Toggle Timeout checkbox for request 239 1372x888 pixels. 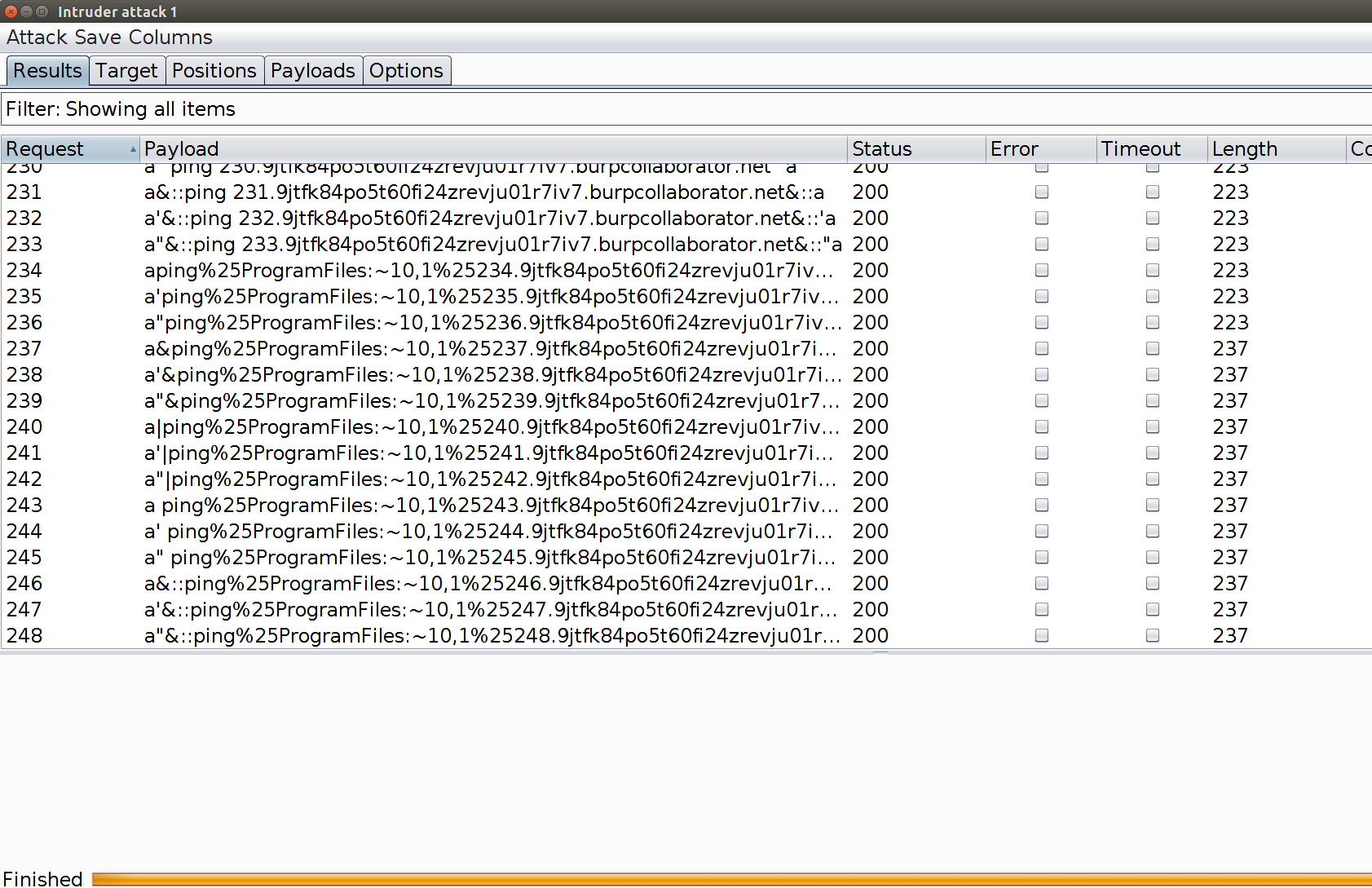1153,400
